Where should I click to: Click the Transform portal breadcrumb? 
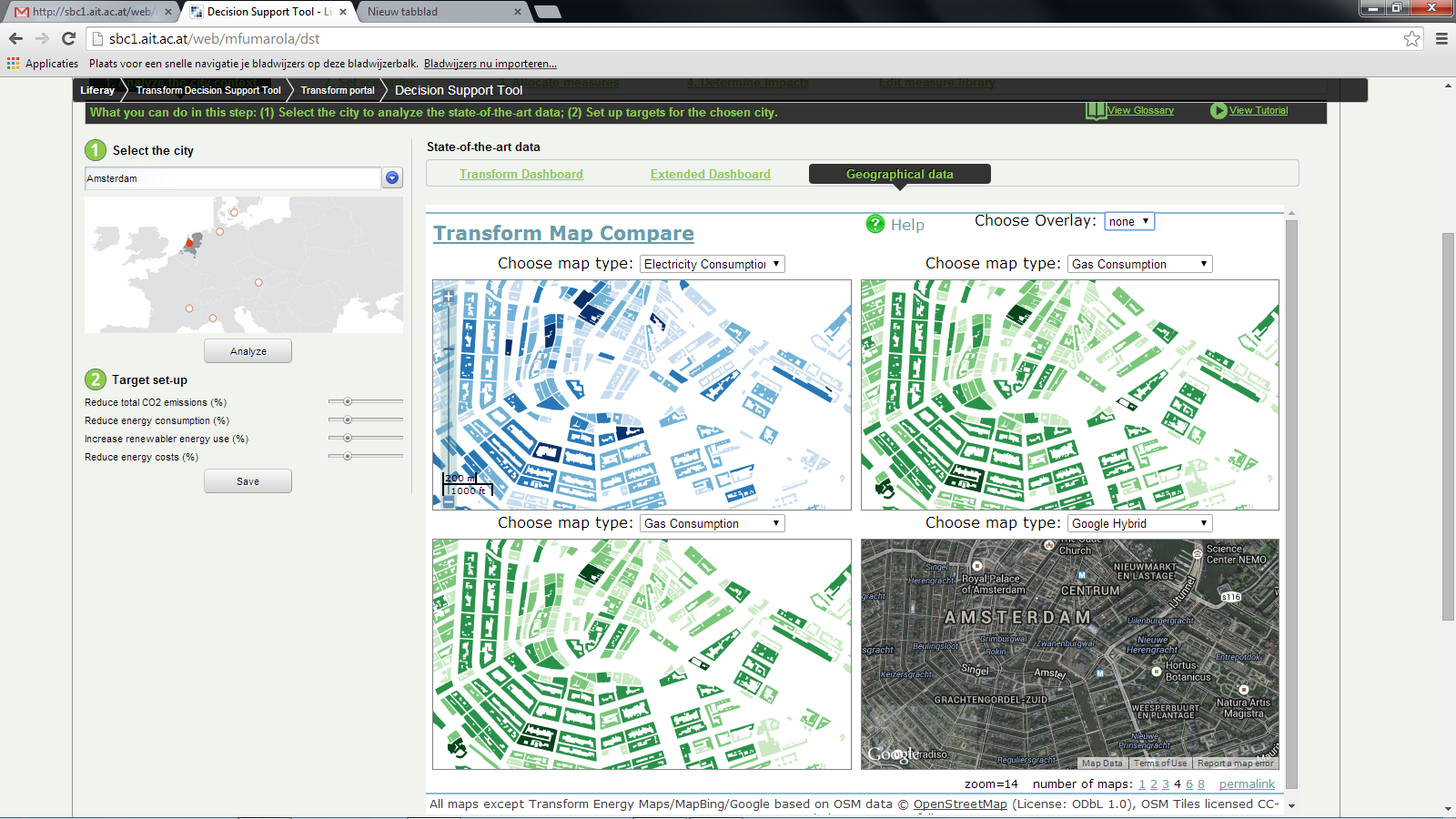click(x=338, y=90)
